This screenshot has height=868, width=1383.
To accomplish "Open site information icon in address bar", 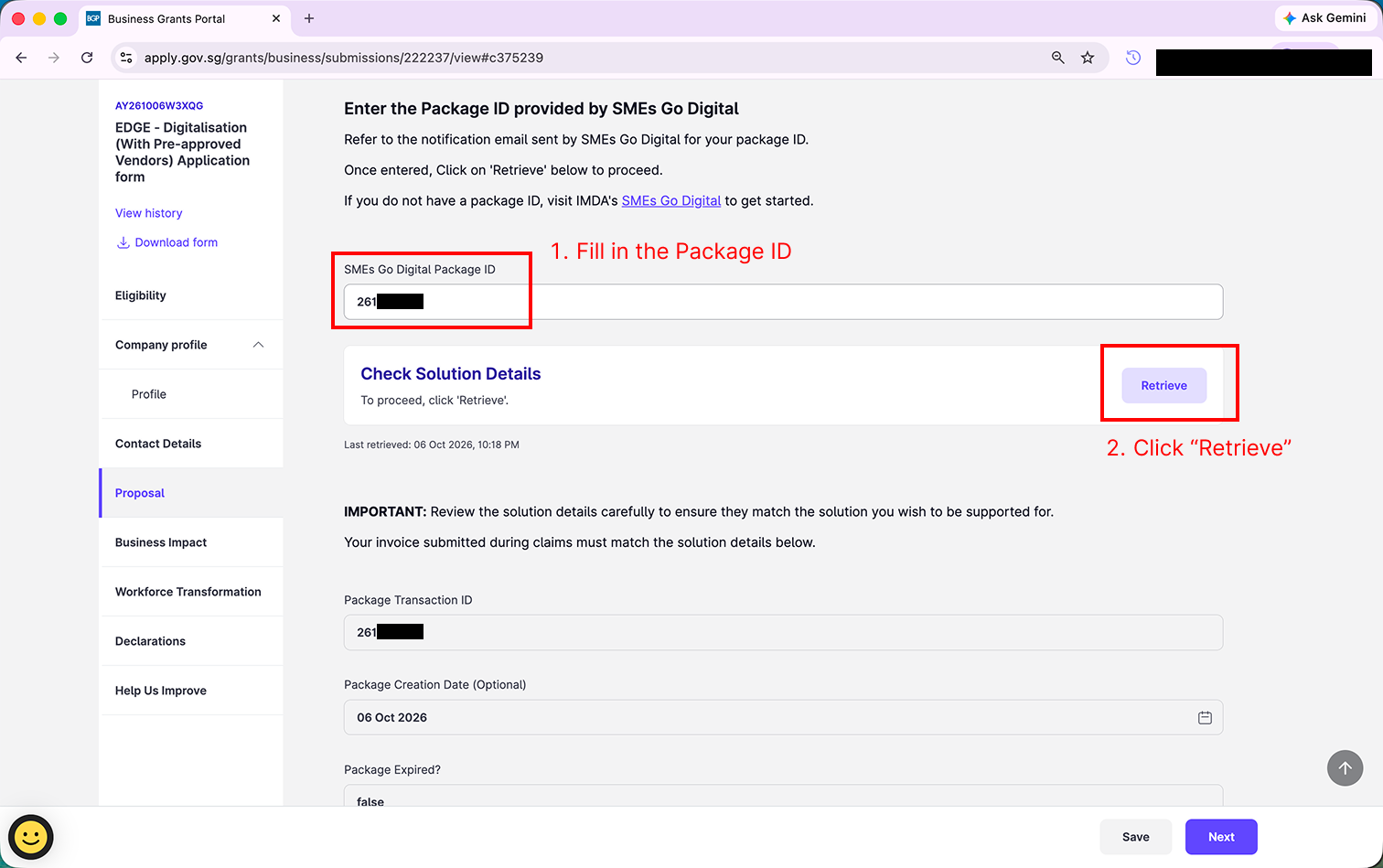I will pyautogui.click(x=126, y=58).
